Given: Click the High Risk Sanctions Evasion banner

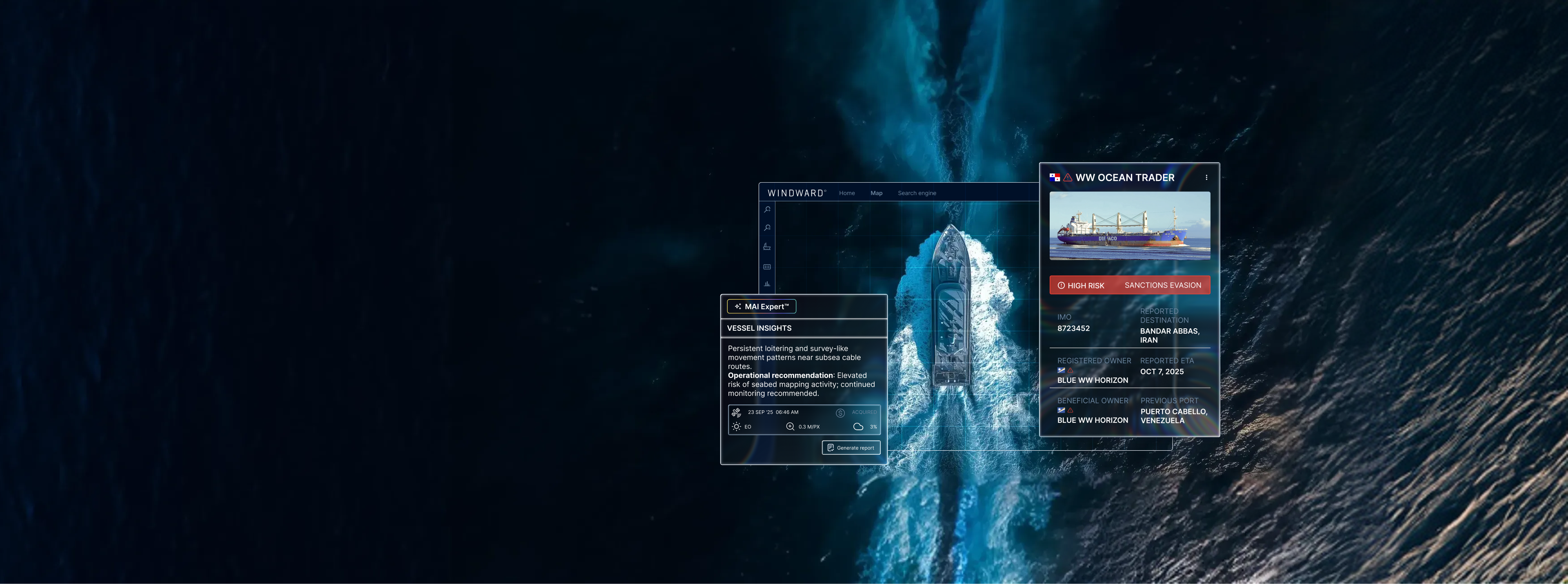Looking at the screenshot, I should click(x=1130, y=285).
